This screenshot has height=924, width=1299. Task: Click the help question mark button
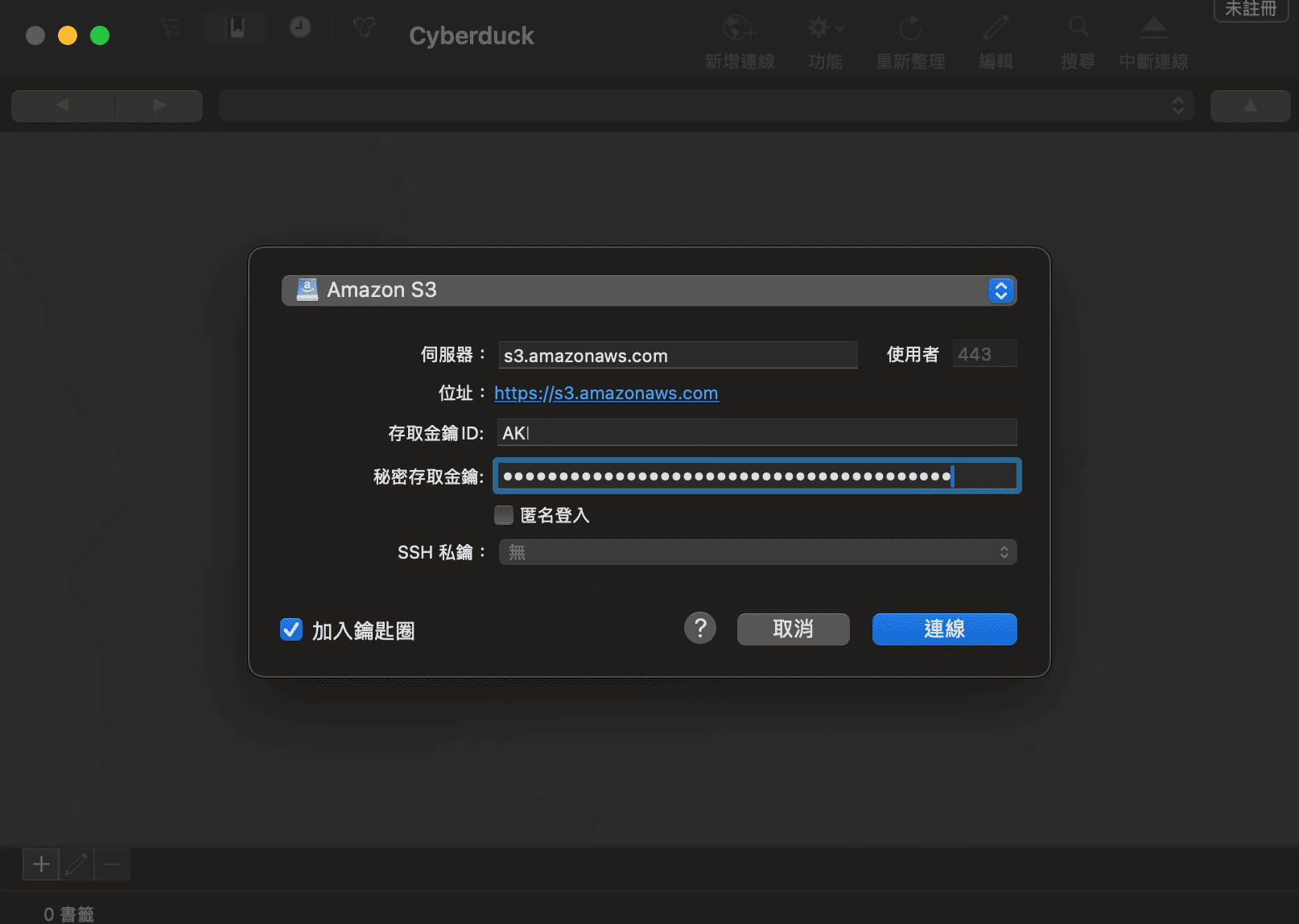coord(700,628)
